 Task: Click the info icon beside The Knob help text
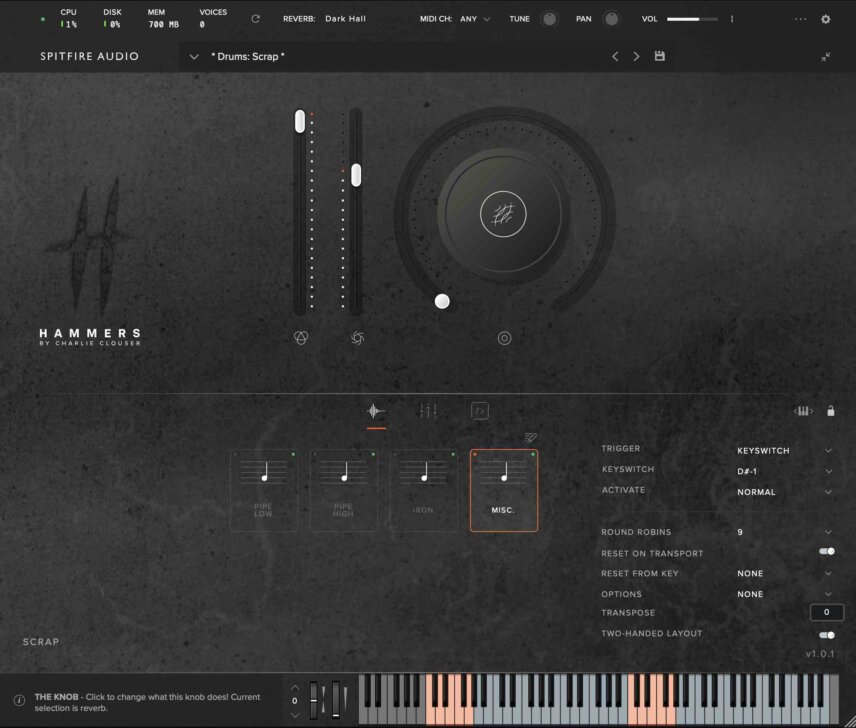[19, 700]
